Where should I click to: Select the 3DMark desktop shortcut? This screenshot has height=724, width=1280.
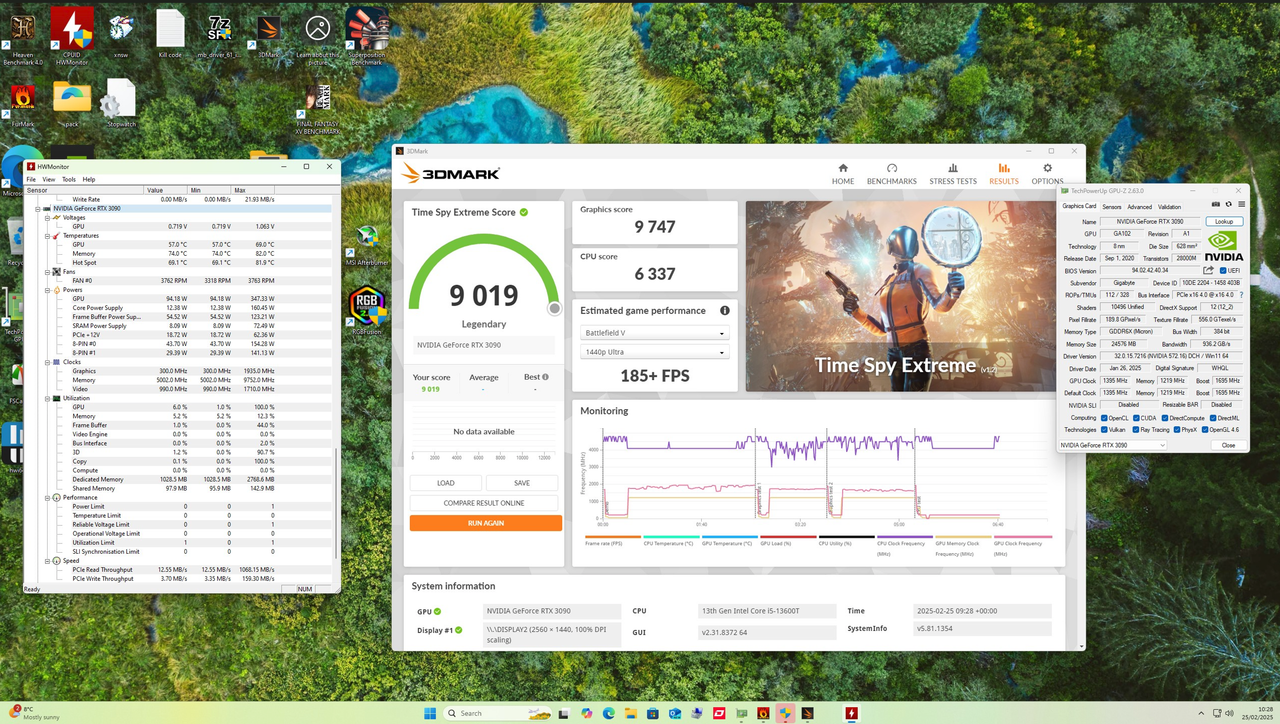coord(268,36)
